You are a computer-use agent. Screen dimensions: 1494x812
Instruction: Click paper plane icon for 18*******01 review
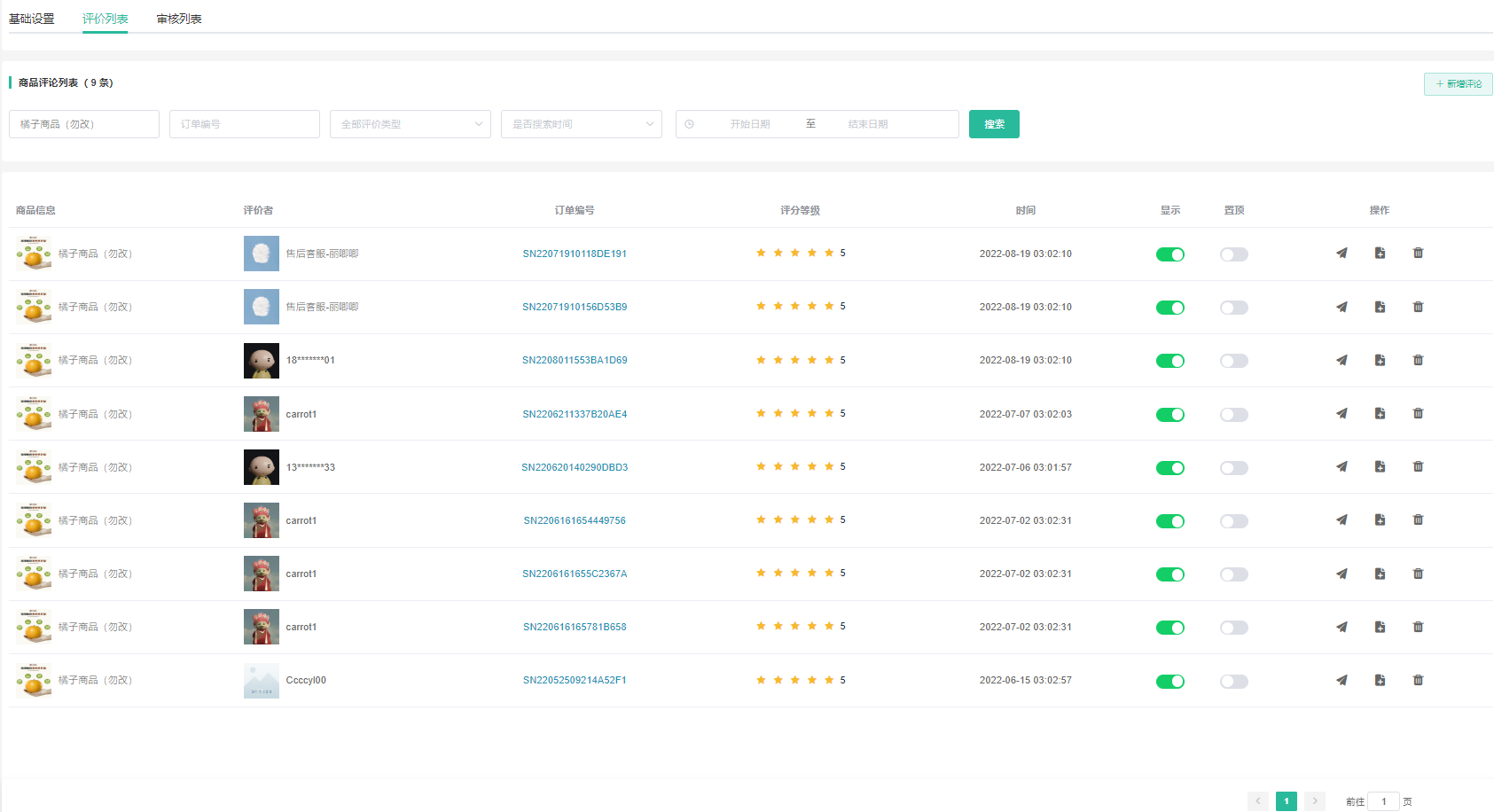tap(1341, 360)
